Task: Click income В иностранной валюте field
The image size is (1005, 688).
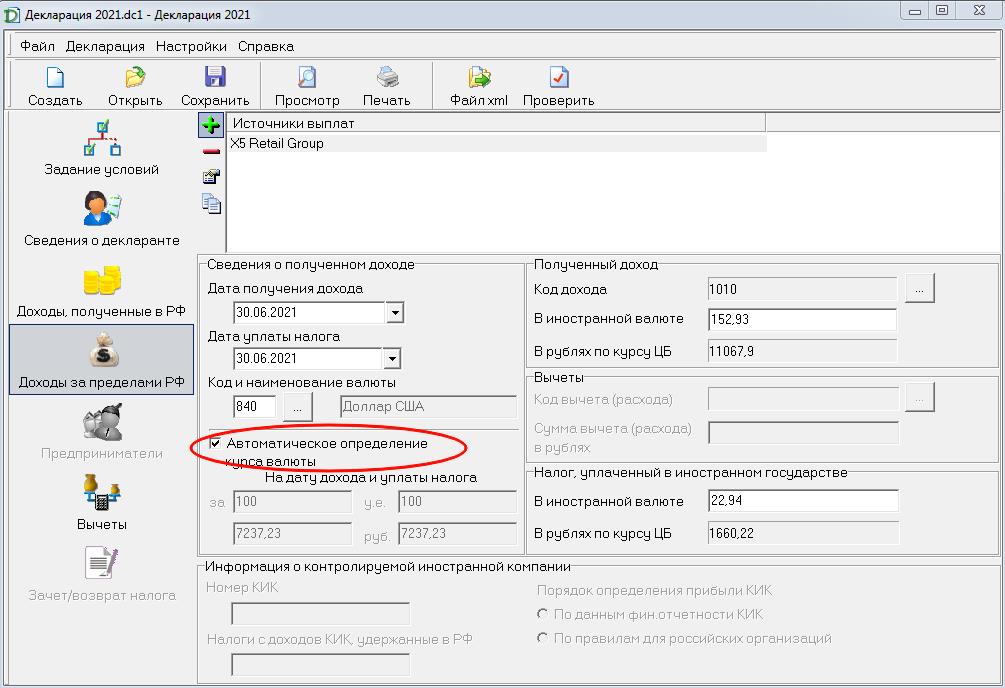Action: [x=801, y=320]
